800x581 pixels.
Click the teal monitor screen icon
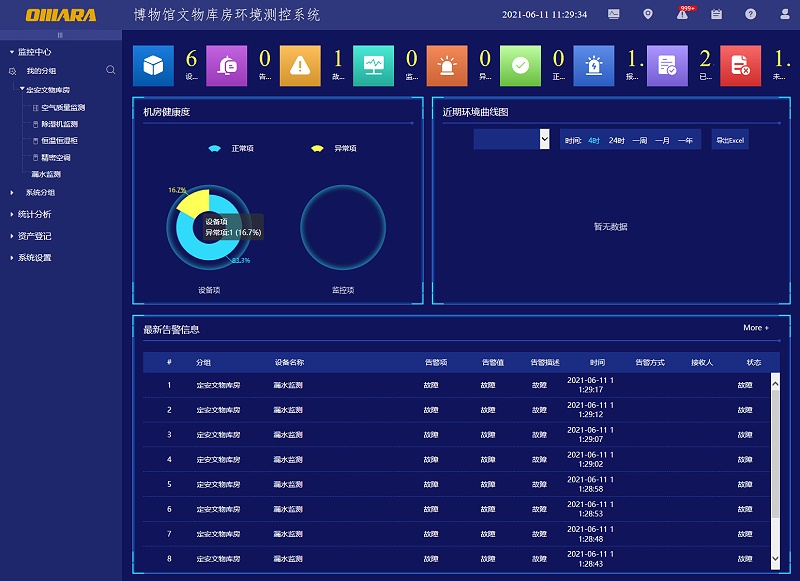pos(373,65)
